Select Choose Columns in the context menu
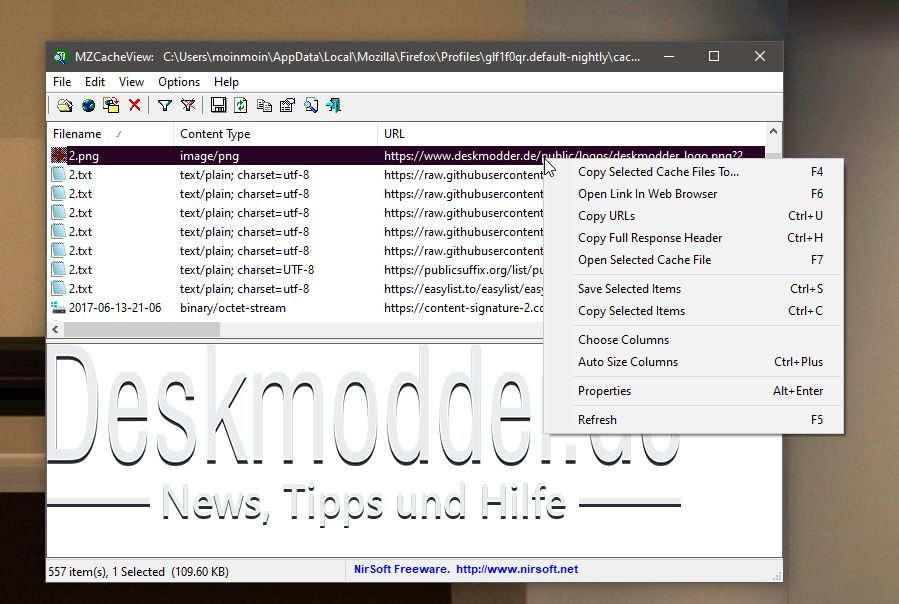This screenshot has width=899, height=604. click(694, 340)
